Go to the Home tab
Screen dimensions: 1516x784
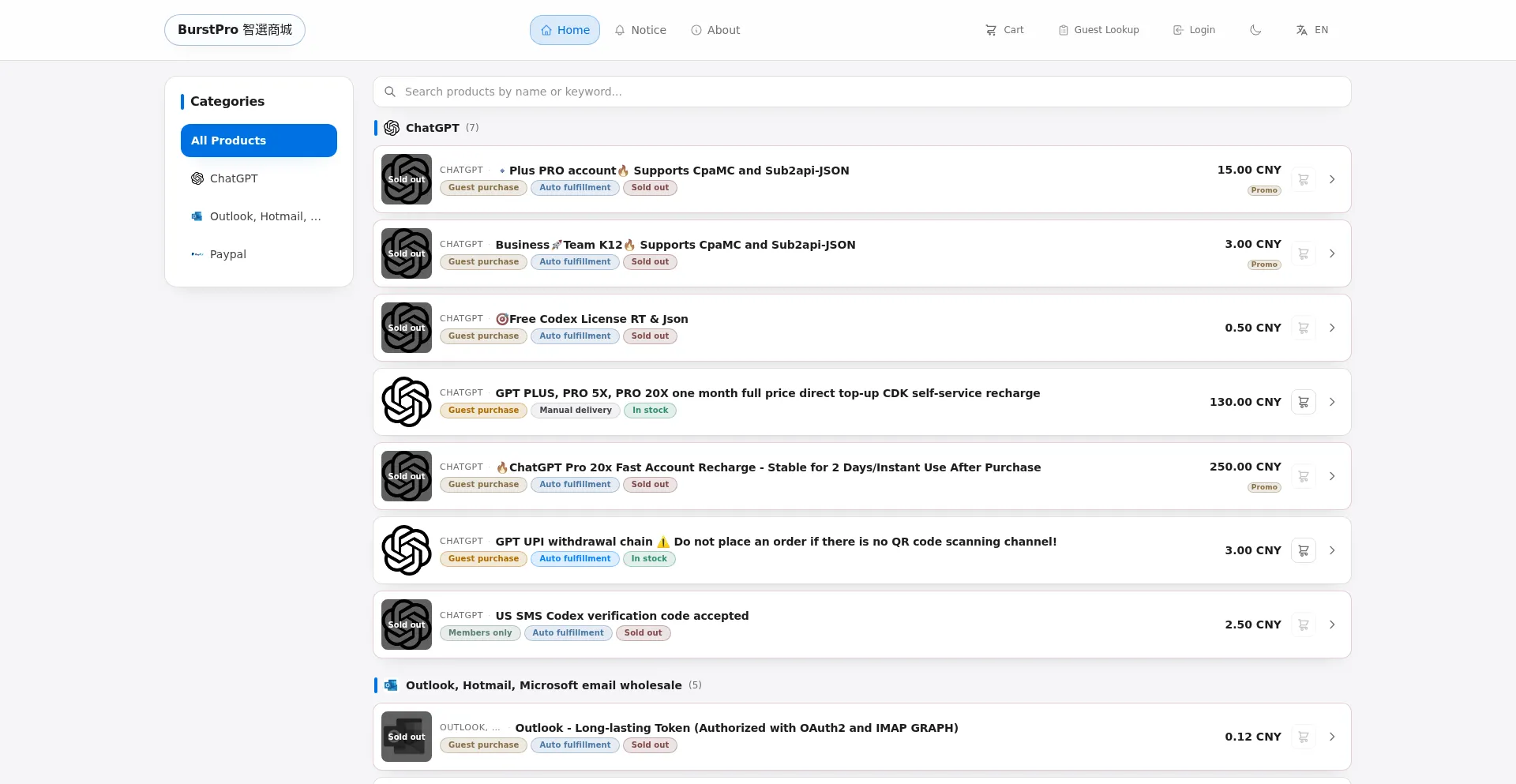(565, 30)
